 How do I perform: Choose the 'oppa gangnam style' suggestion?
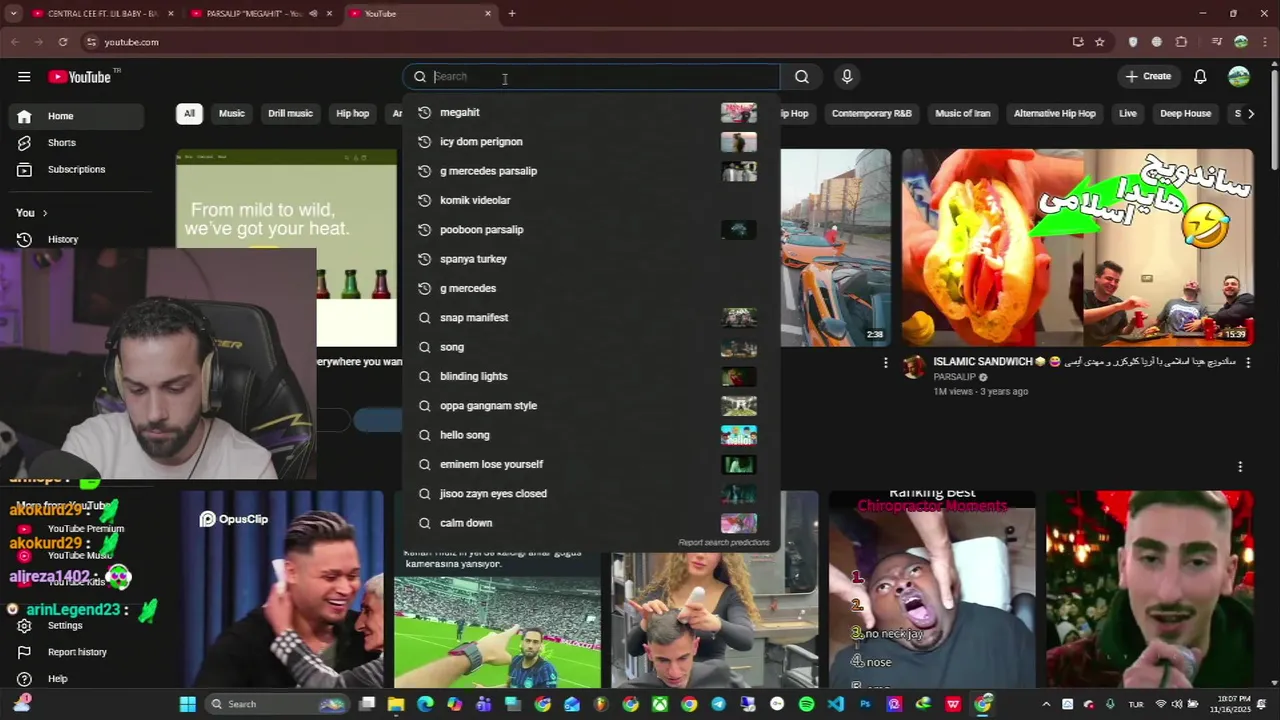(x=591, y=406)
